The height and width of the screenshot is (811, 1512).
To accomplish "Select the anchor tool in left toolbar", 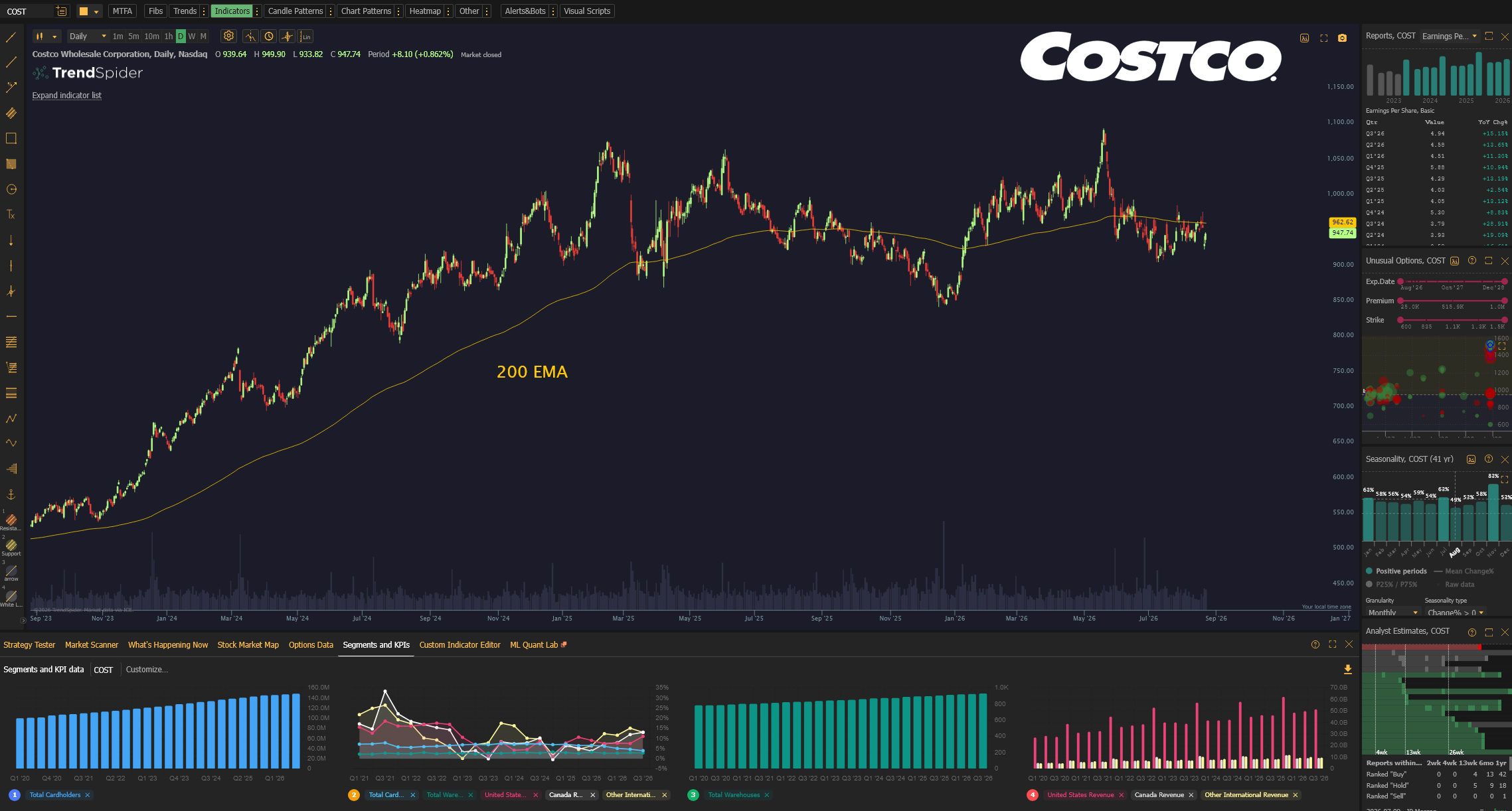I will tap(11, 494).
